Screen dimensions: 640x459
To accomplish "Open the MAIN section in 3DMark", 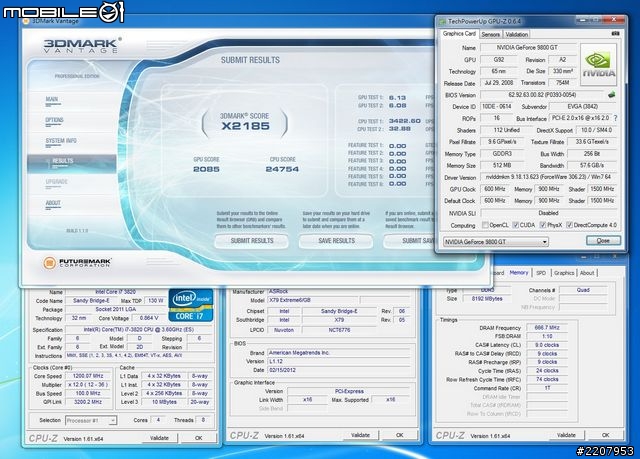I will (x=52, y=99).
